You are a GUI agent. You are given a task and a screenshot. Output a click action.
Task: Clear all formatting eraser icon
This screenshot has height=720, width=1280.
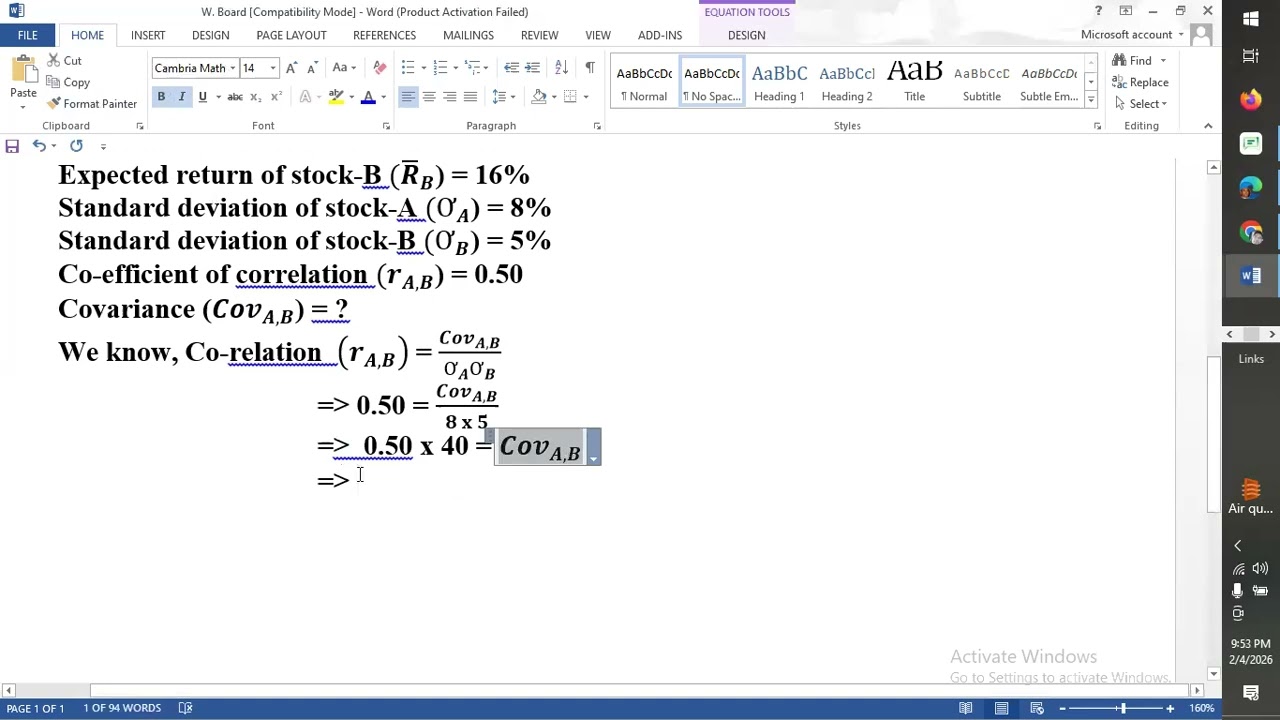click(379, 68)
